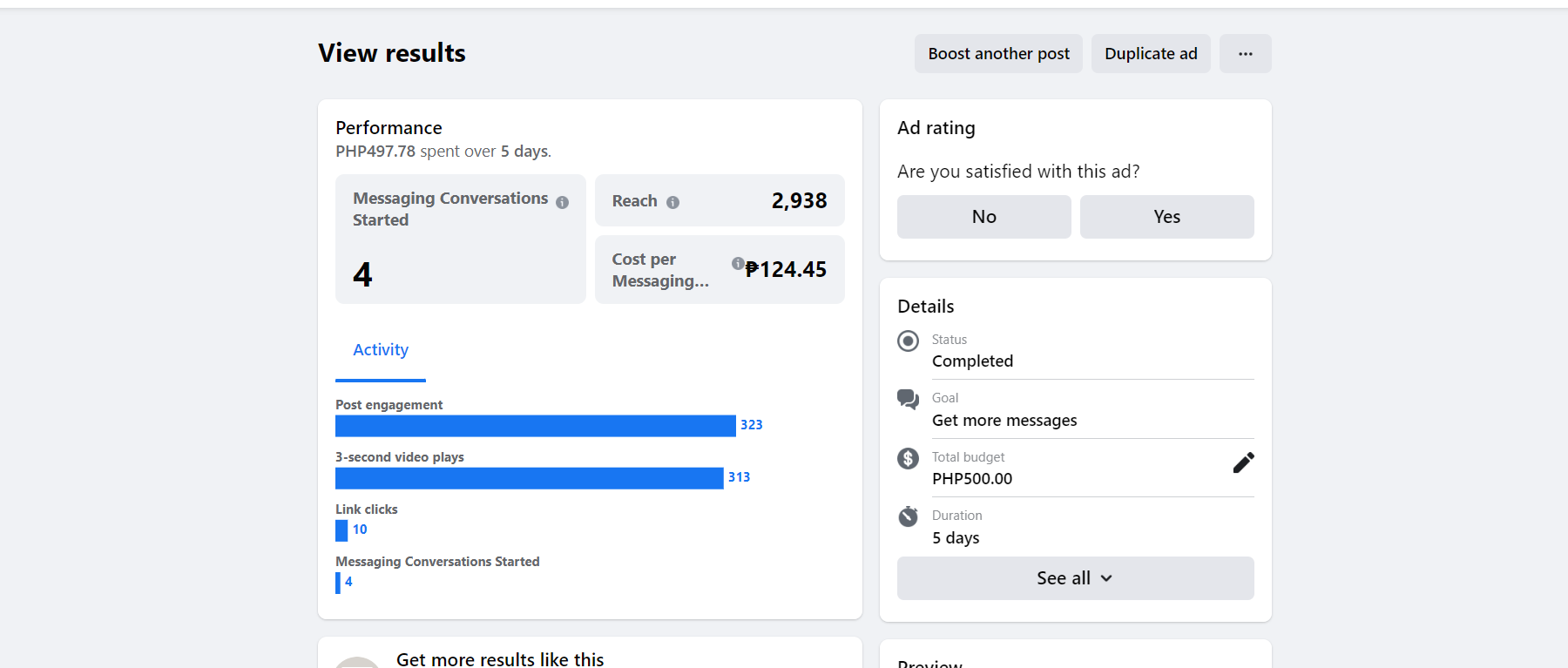
Task: Click the Goal chat bubbles icon
Action: 908,399
